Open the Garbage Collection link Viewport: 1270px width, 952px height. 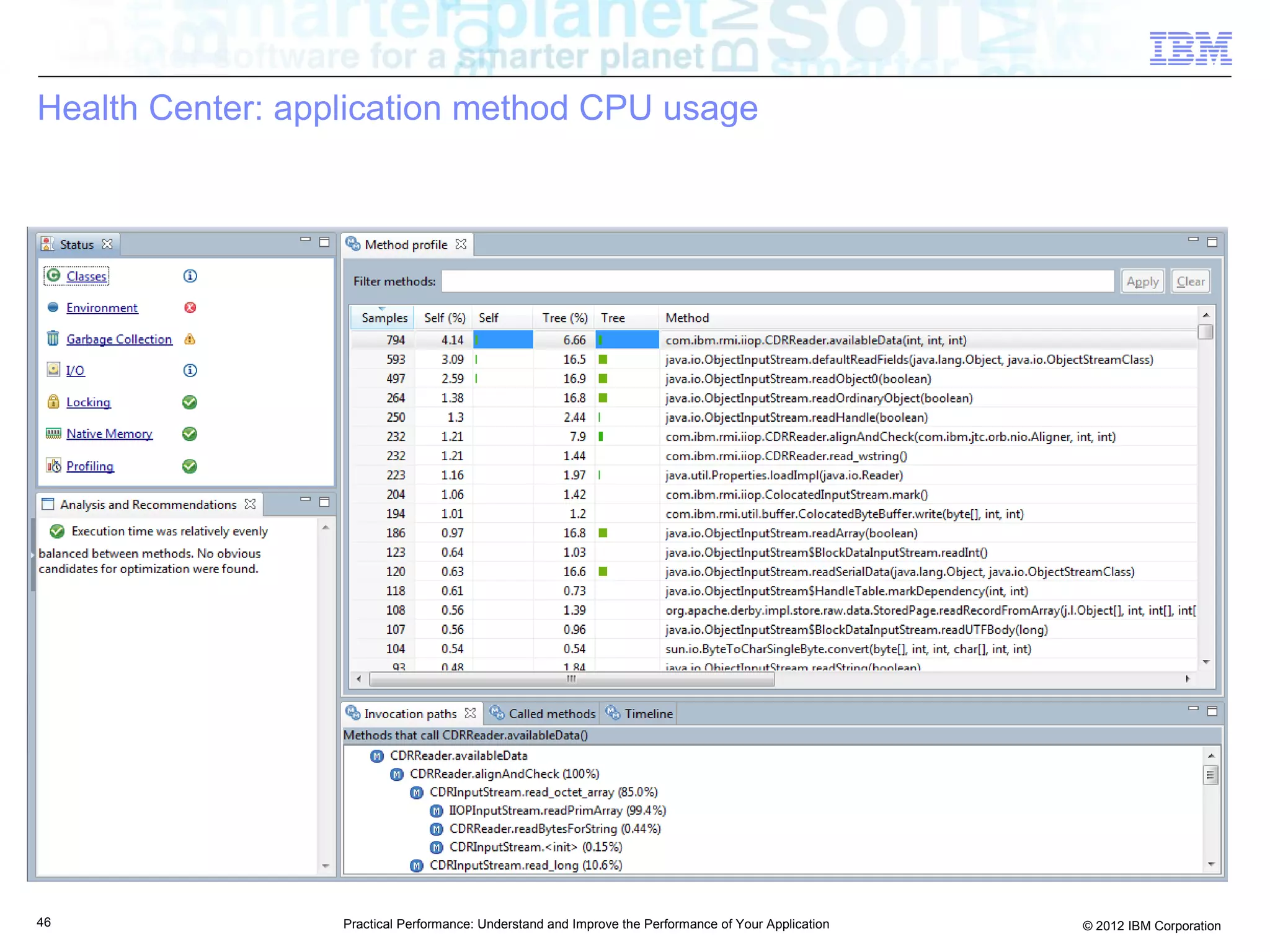coord(119,339)
